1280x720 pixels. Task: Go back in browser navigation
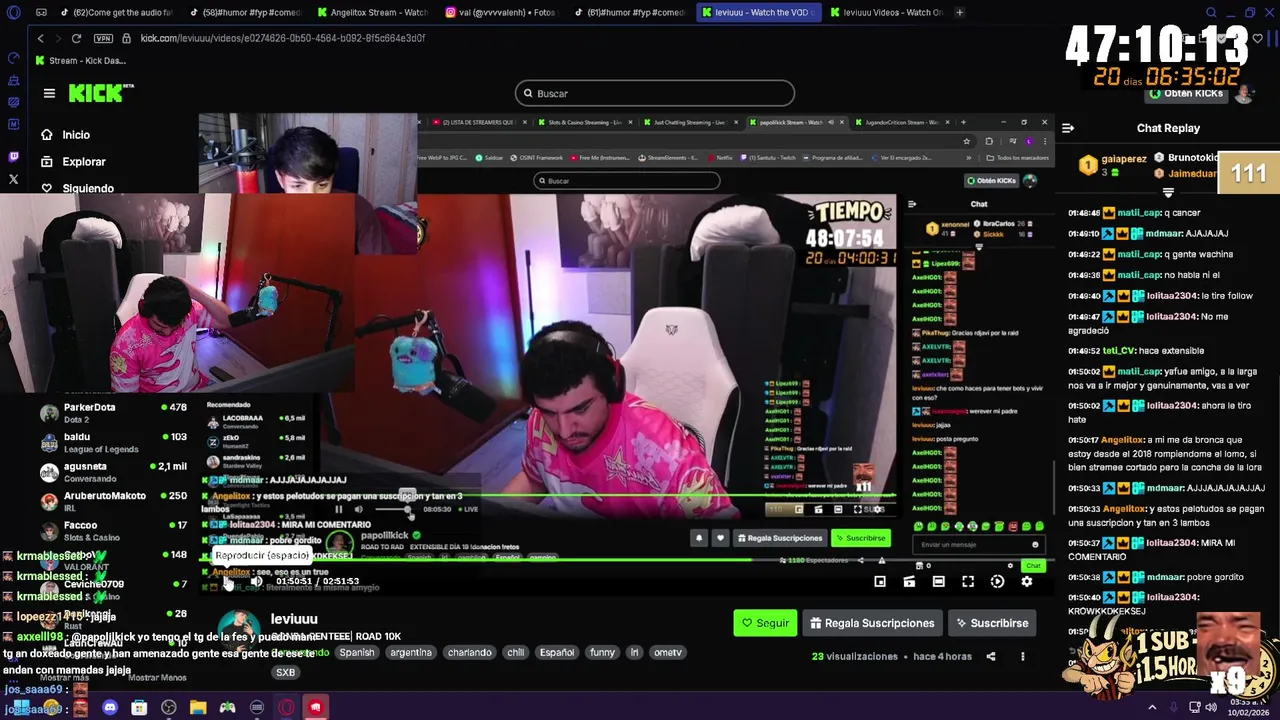40,38
